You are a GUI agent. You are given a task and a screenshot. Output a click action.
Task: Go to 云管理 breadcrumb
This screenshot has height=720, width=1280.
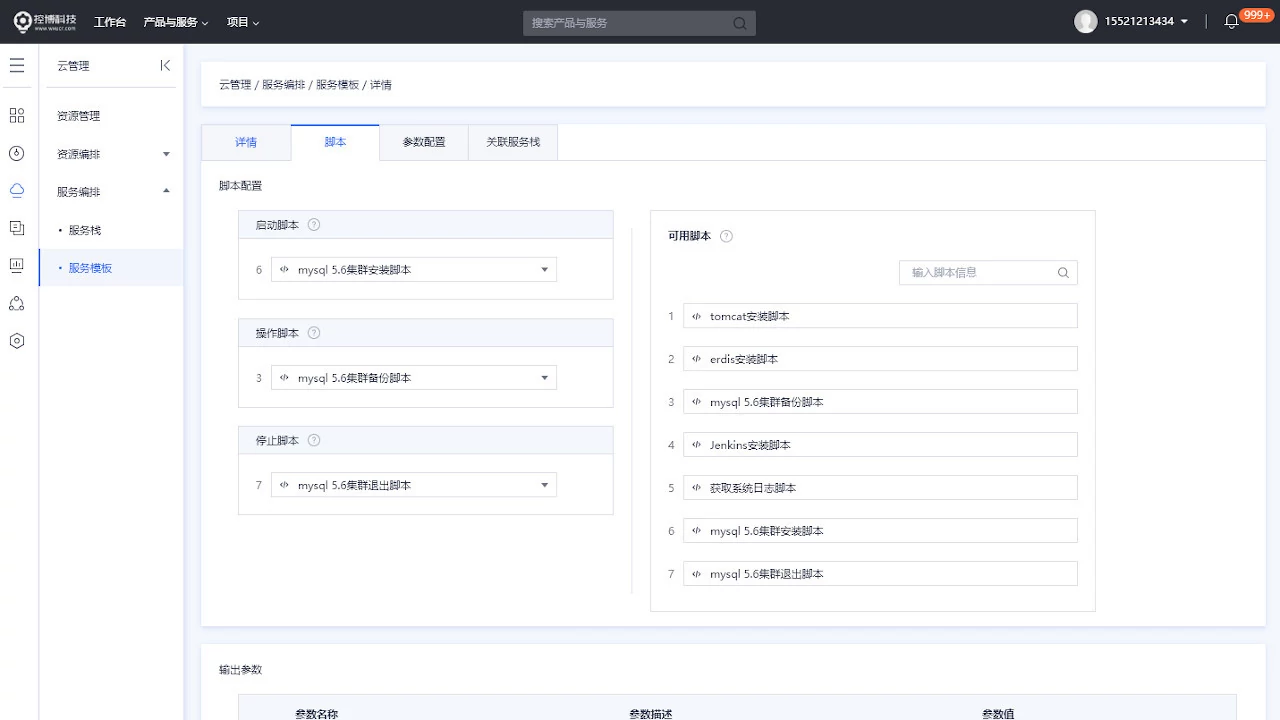click(235, 85)
